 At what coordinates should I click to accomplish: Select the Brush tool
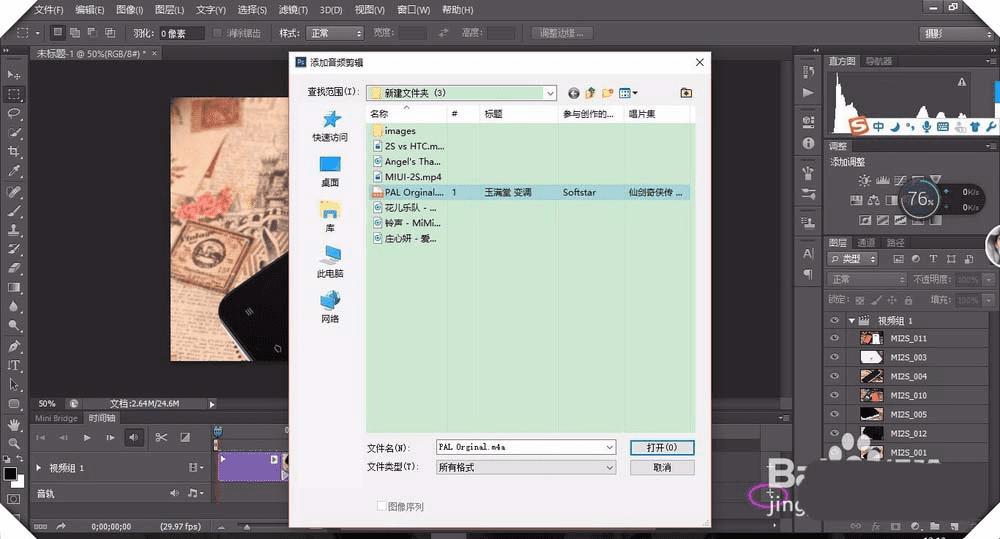[14, 210]
